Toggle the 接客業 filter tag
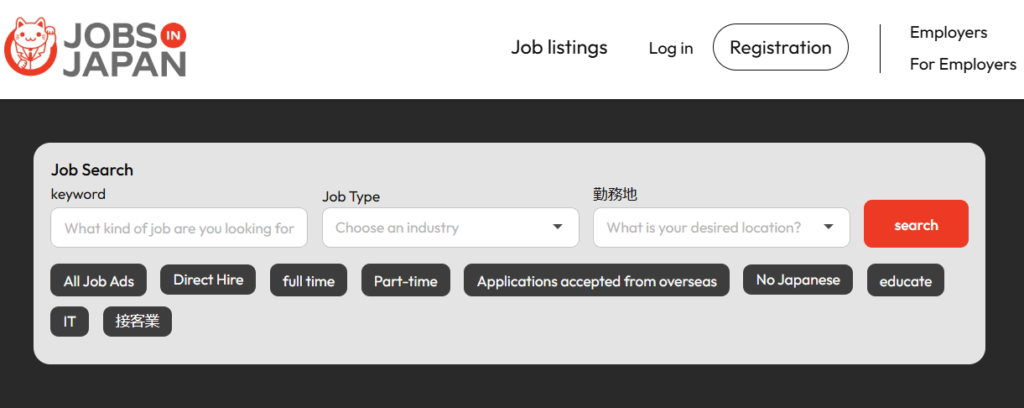The height and width of the screenshot is (408, 1024). (x=137, y=322)
